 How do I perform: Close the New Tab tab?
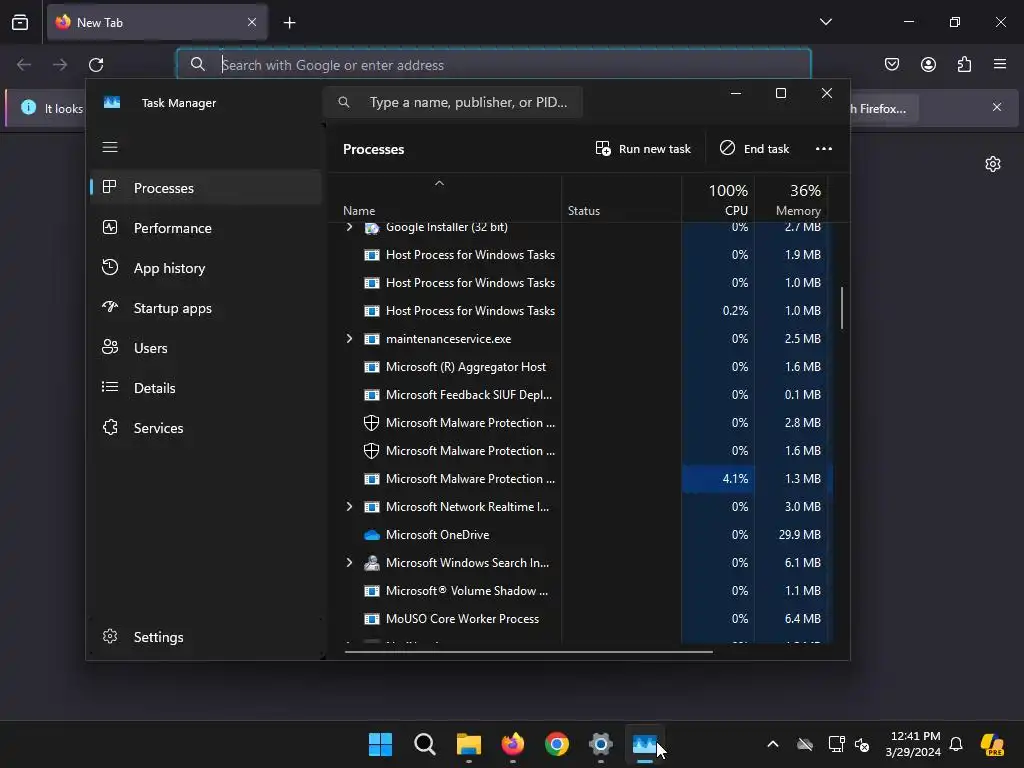(x=251, y=22)
